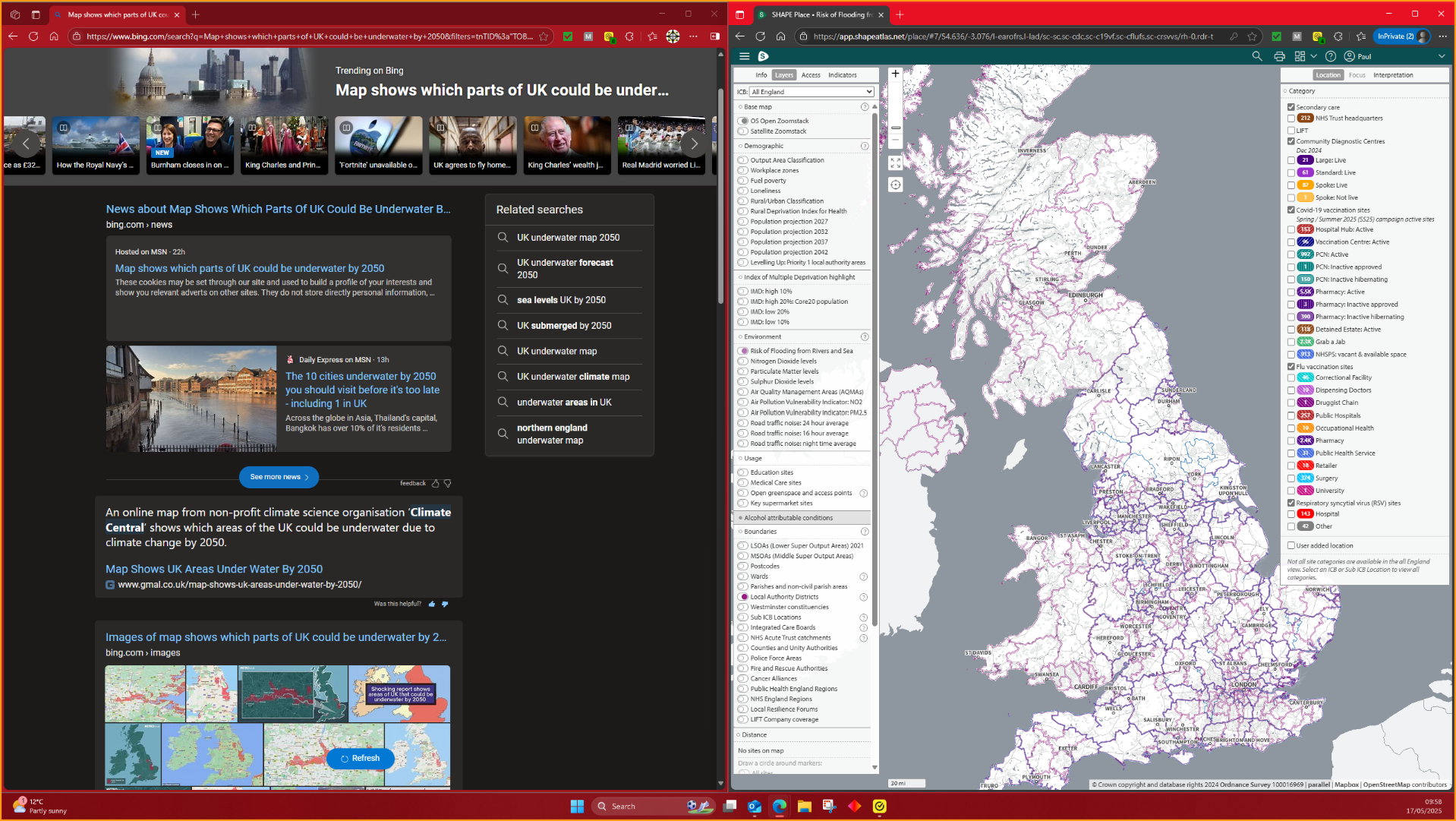1456x821 pixels.
Task: Toggle Local Authority Districts boundary
Action: tap(744, 597)
